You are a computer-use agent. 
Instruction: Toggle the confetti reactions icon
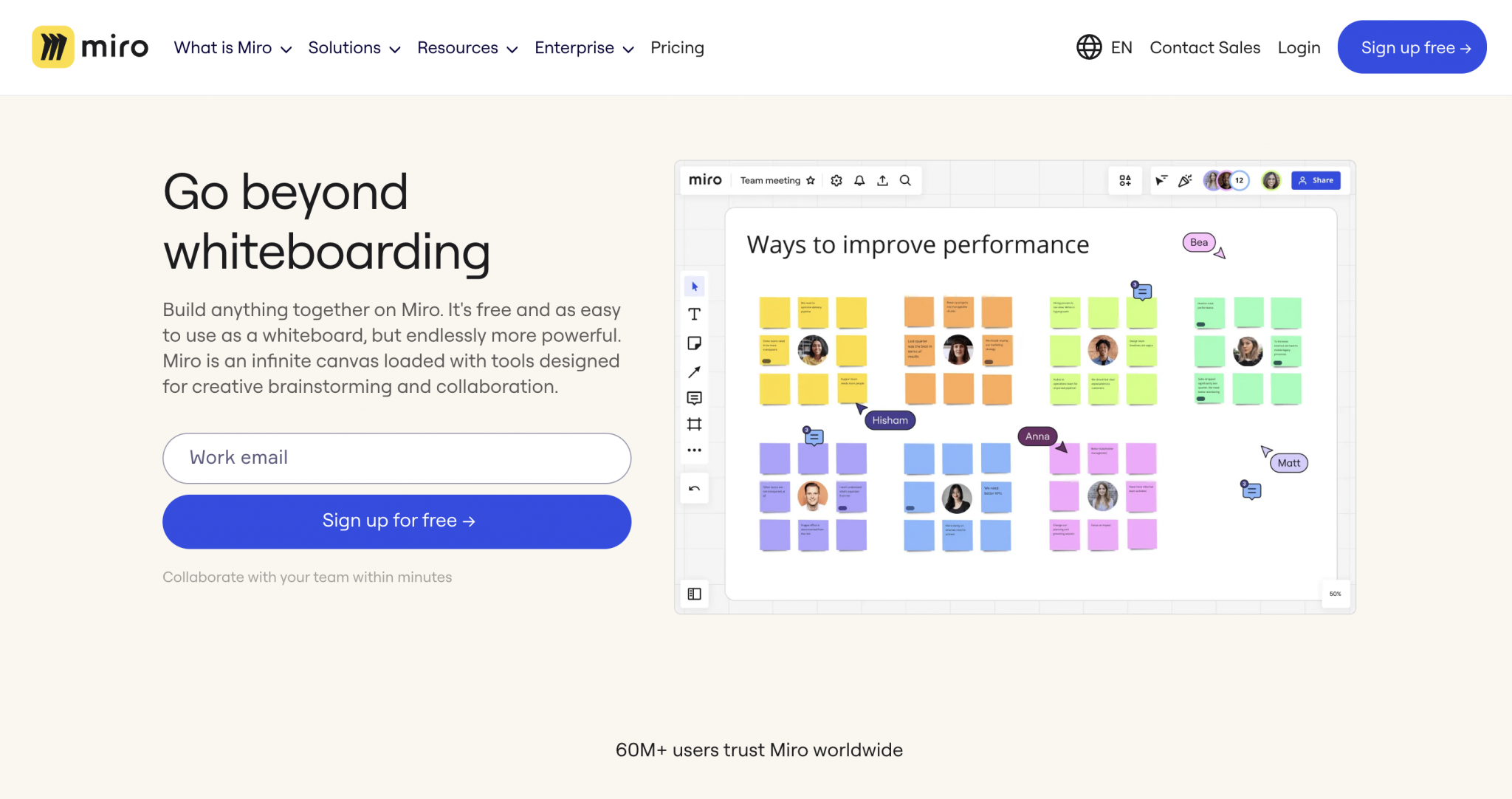tap(1184, 179)
